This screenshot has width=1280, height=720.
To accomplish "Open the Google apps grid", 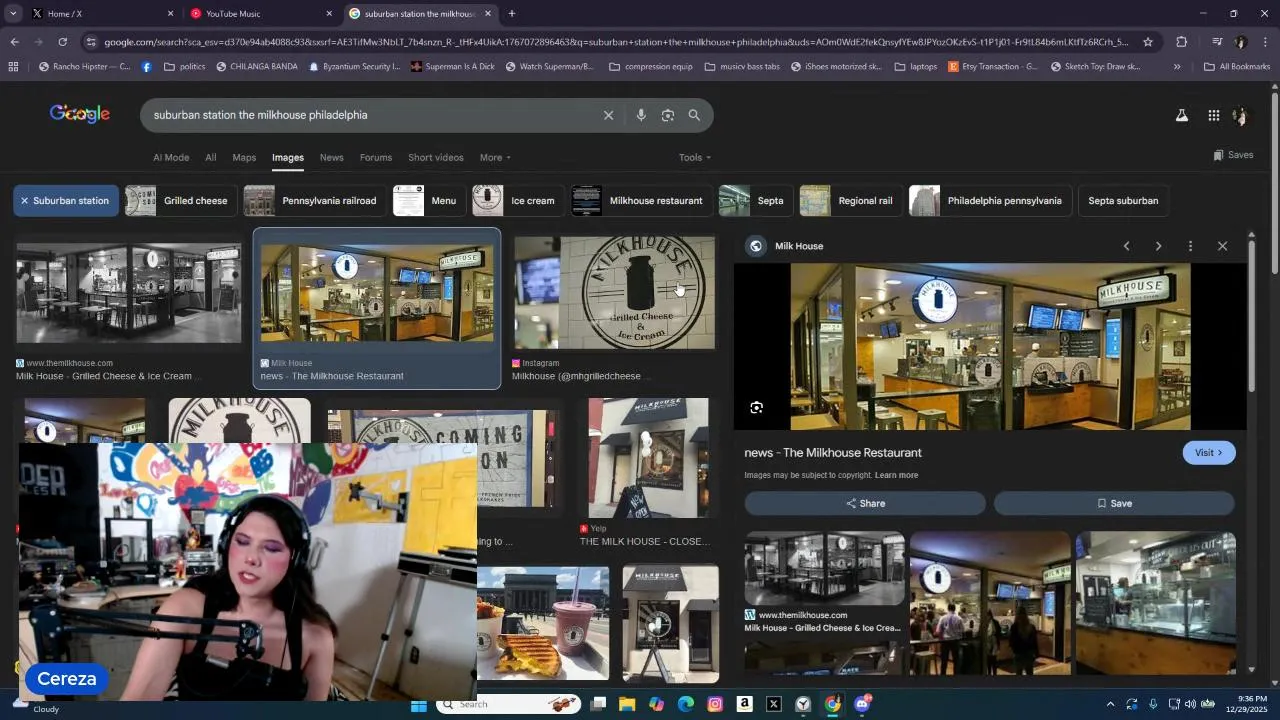I will coord(1213,115).
